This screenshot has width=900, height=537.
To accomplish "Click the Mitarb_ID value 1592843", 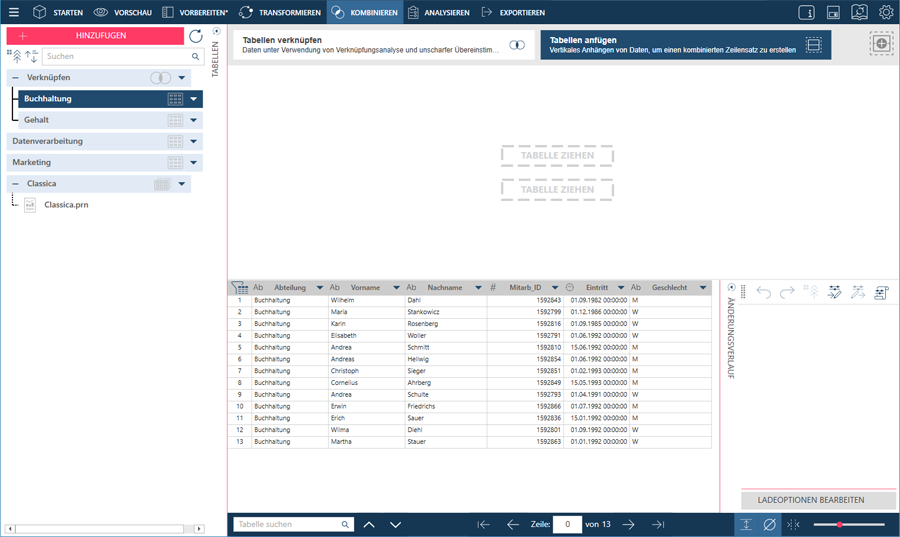I will (525, 300).
